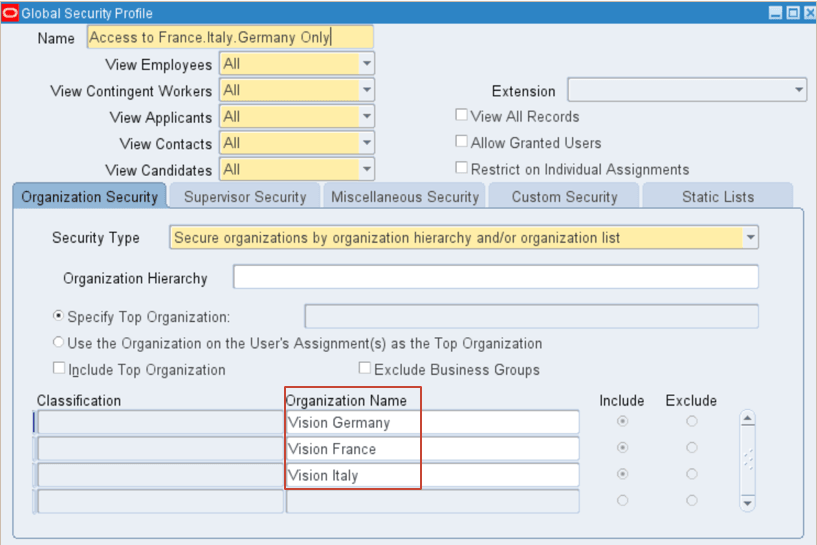Click the Oracle logo icon in title bar
Screen dimensions: 817x545
point(10,13)
